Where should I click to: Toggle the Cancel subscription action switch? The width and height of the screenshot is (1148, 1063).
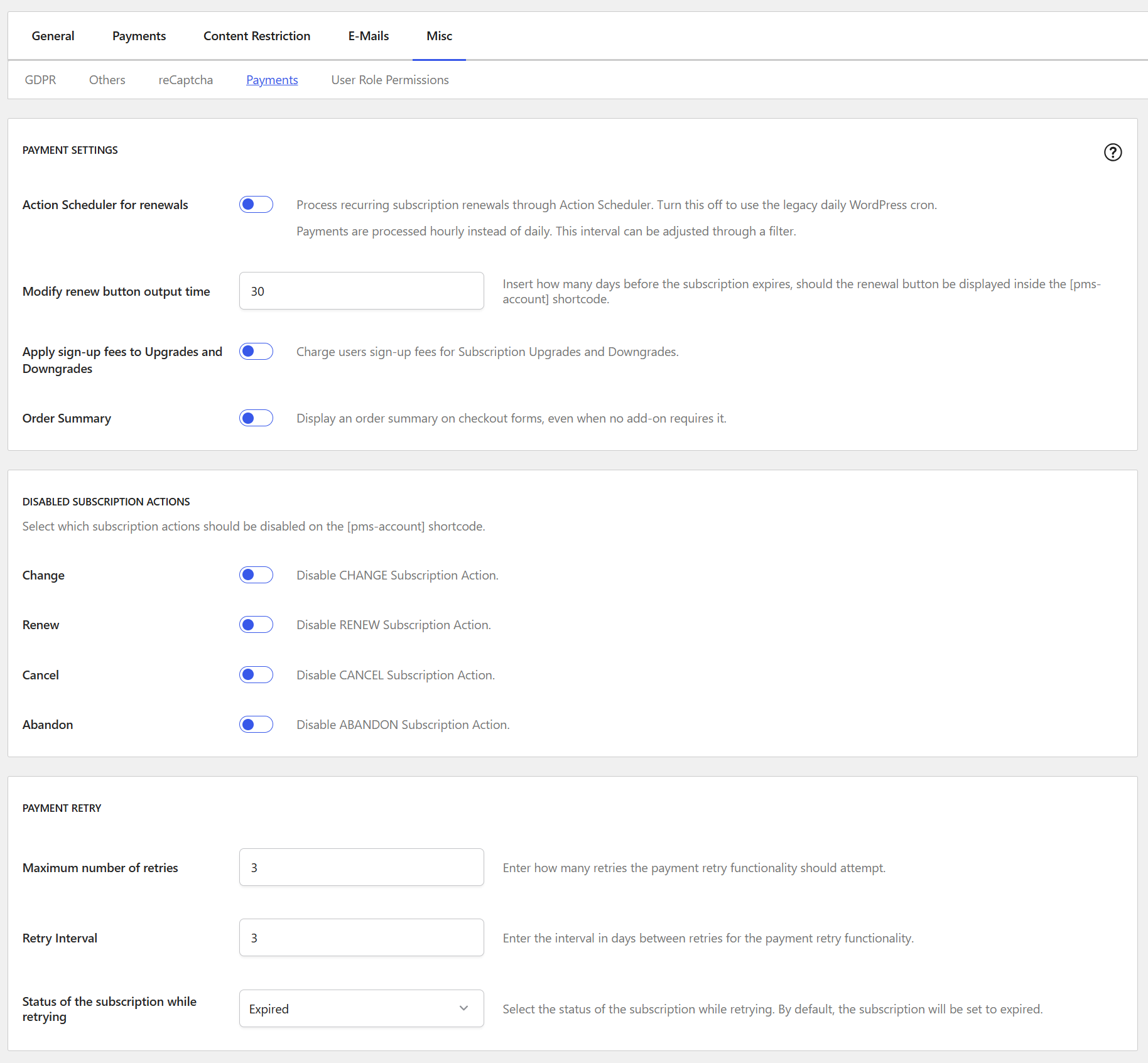click(256, 674)
